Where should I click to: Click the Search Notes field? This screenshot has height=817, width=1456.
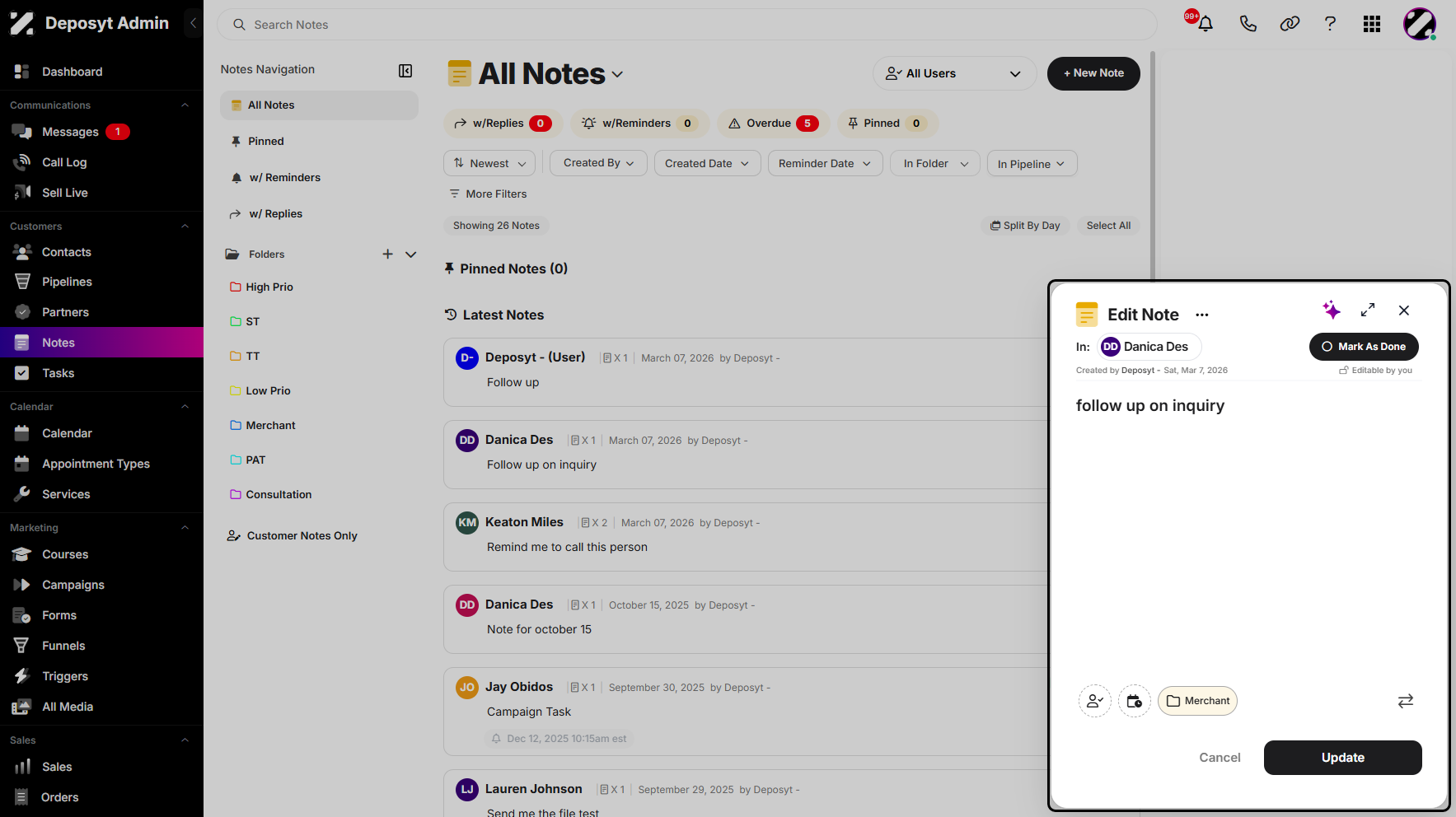point(687,25)
